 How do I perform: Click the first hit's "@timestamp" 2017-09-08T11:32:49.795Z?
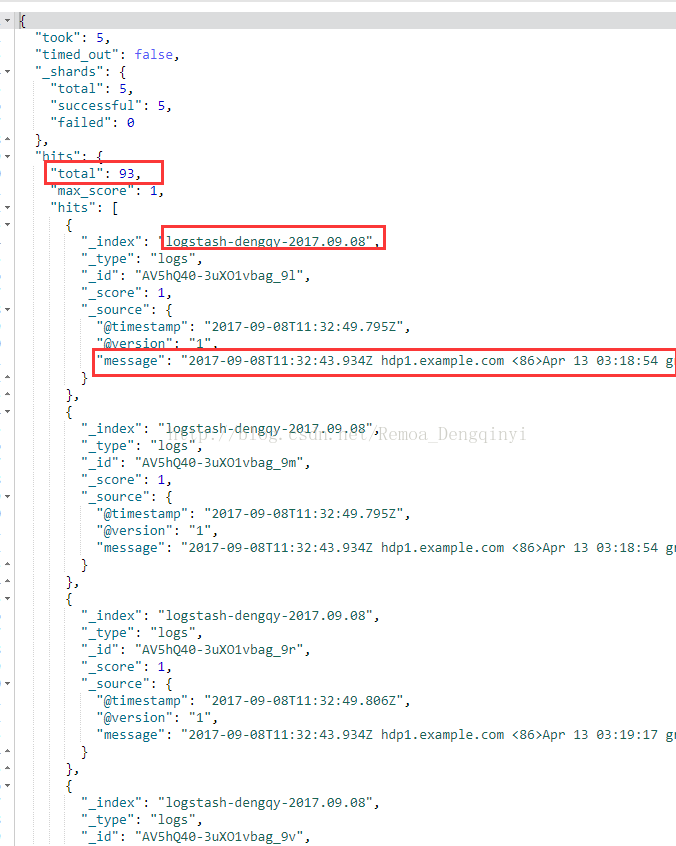tap(306, 327)
